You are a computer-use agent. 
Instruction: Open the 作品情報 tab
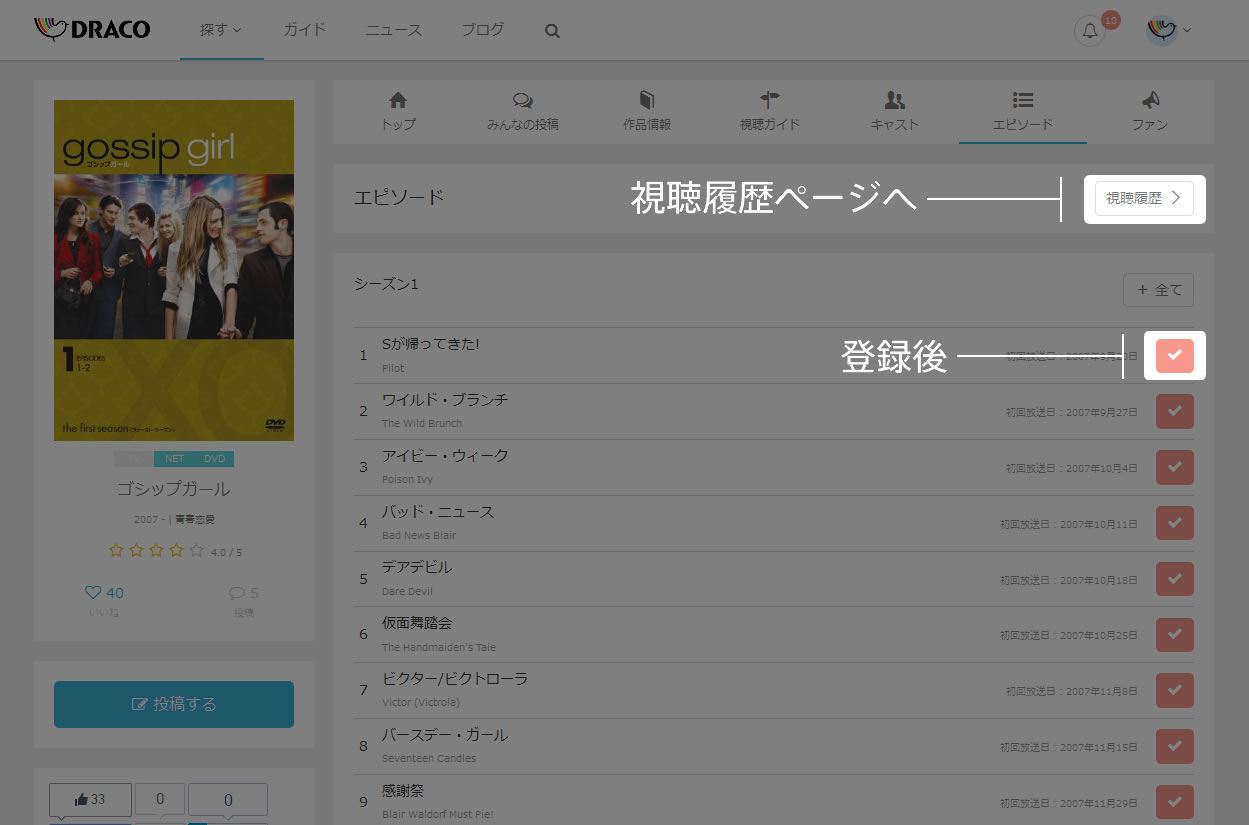coord(647,111)
